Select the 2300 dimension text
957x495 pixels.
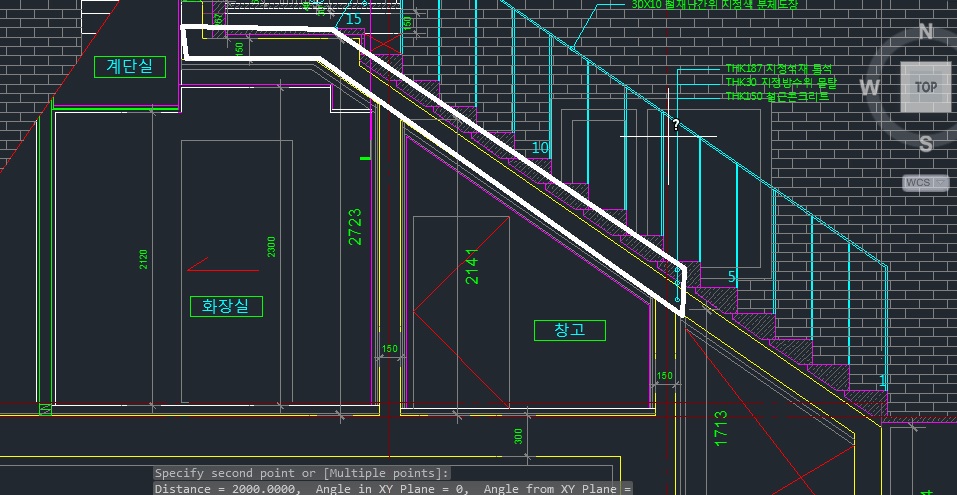coord(271,247)
